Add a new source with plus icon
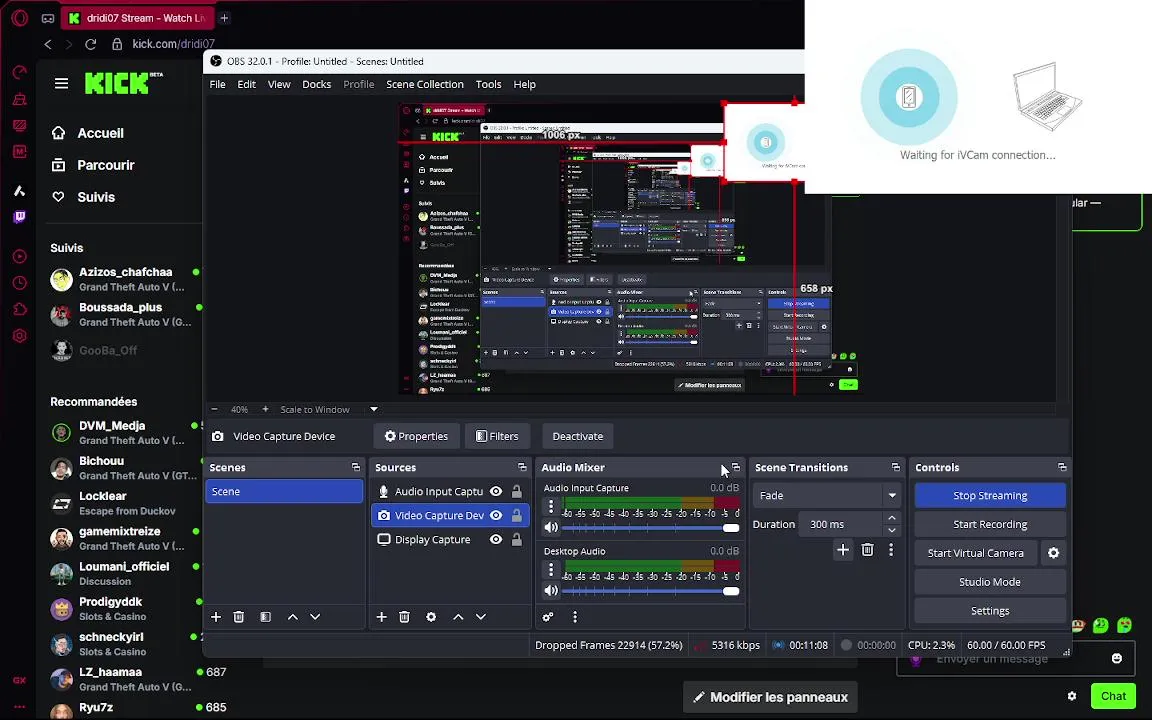 pos(381,617)
